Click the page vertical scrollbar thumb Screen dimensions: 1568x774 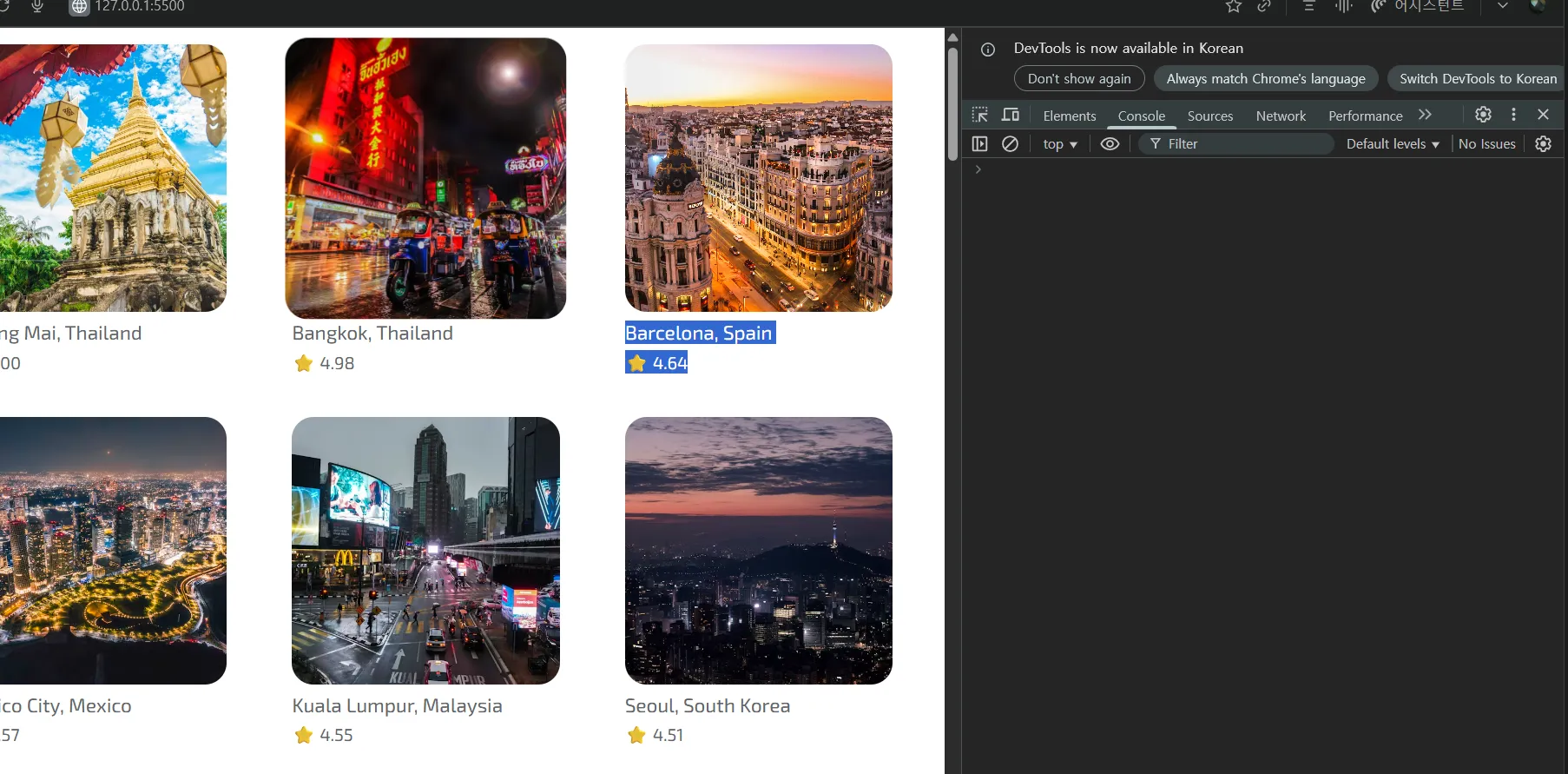pyautogui.click(x=952, y=103)
